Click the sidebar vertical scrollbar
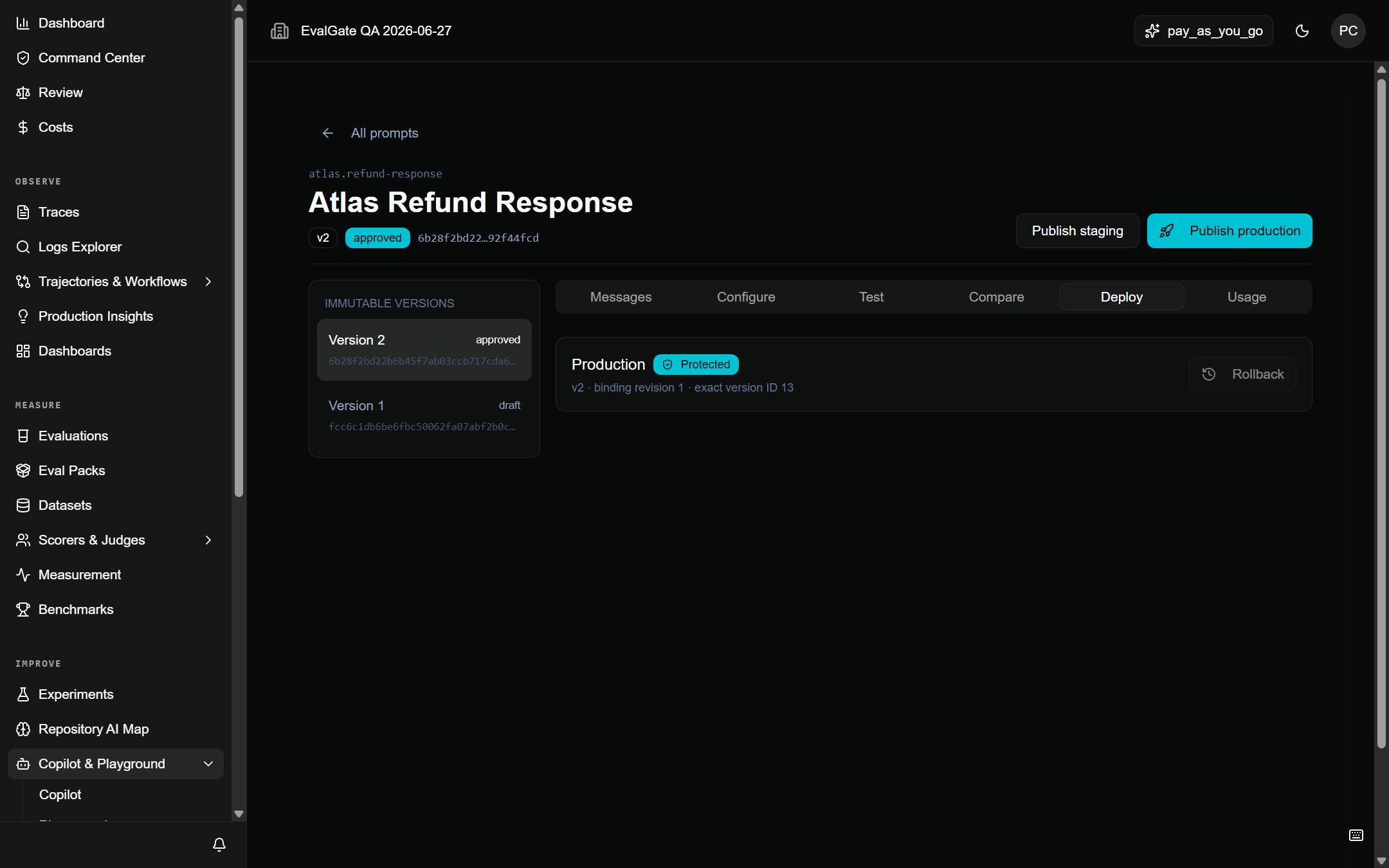Viewport: 1389px width, 868px height. (239, 257)
